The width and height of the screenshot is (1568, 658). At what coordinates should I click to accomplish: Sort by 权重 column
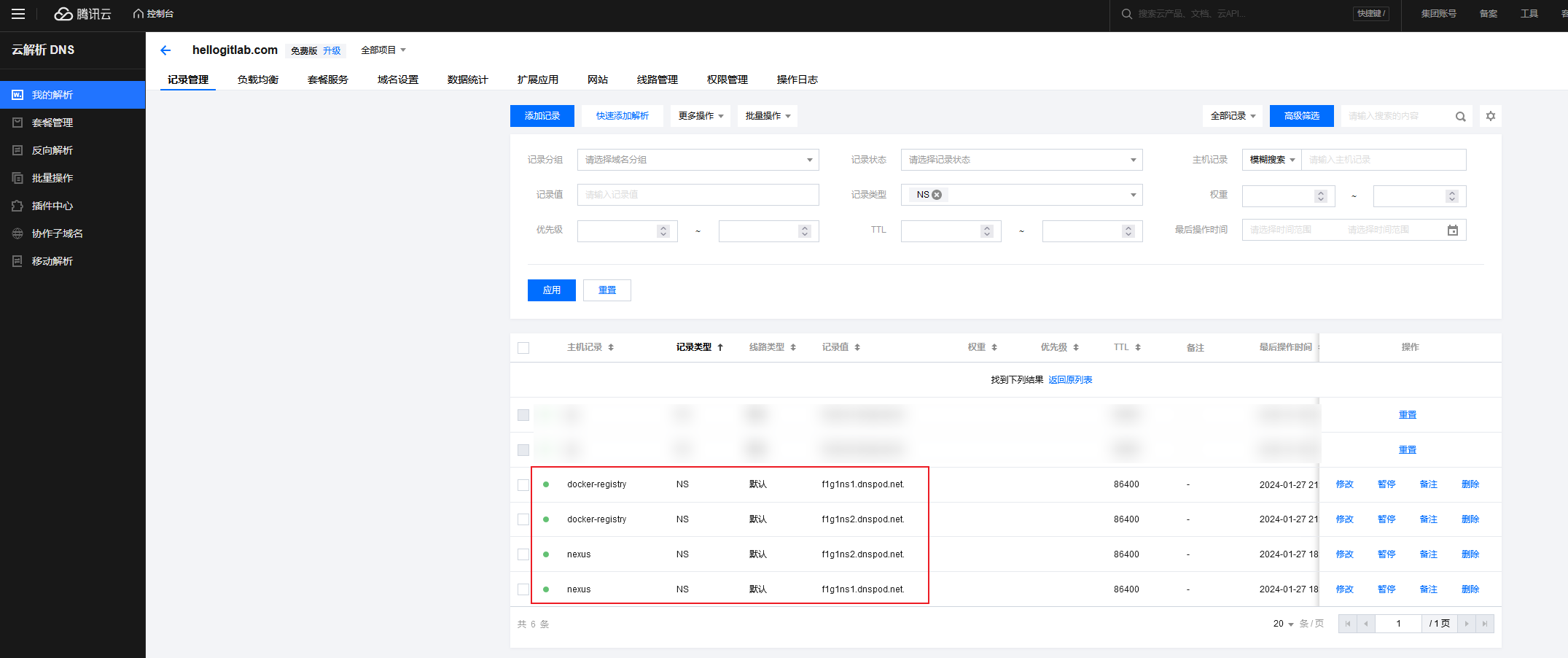(x=994, y=347)
